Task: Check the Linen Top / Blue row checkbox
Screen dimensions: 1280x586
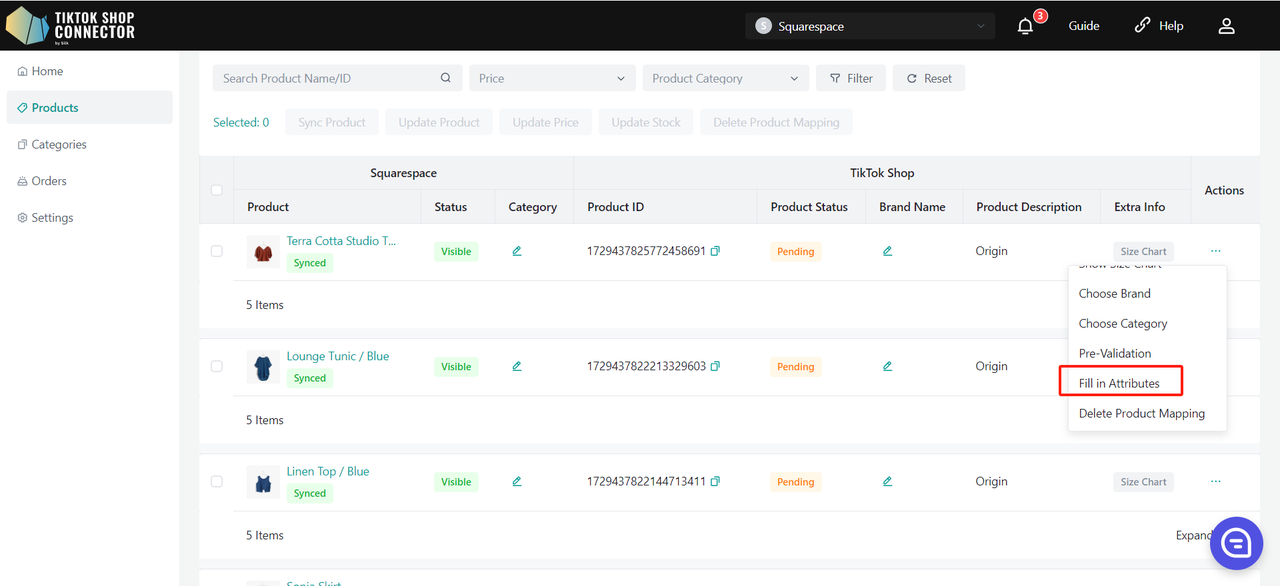Action: tap(216, 481)
